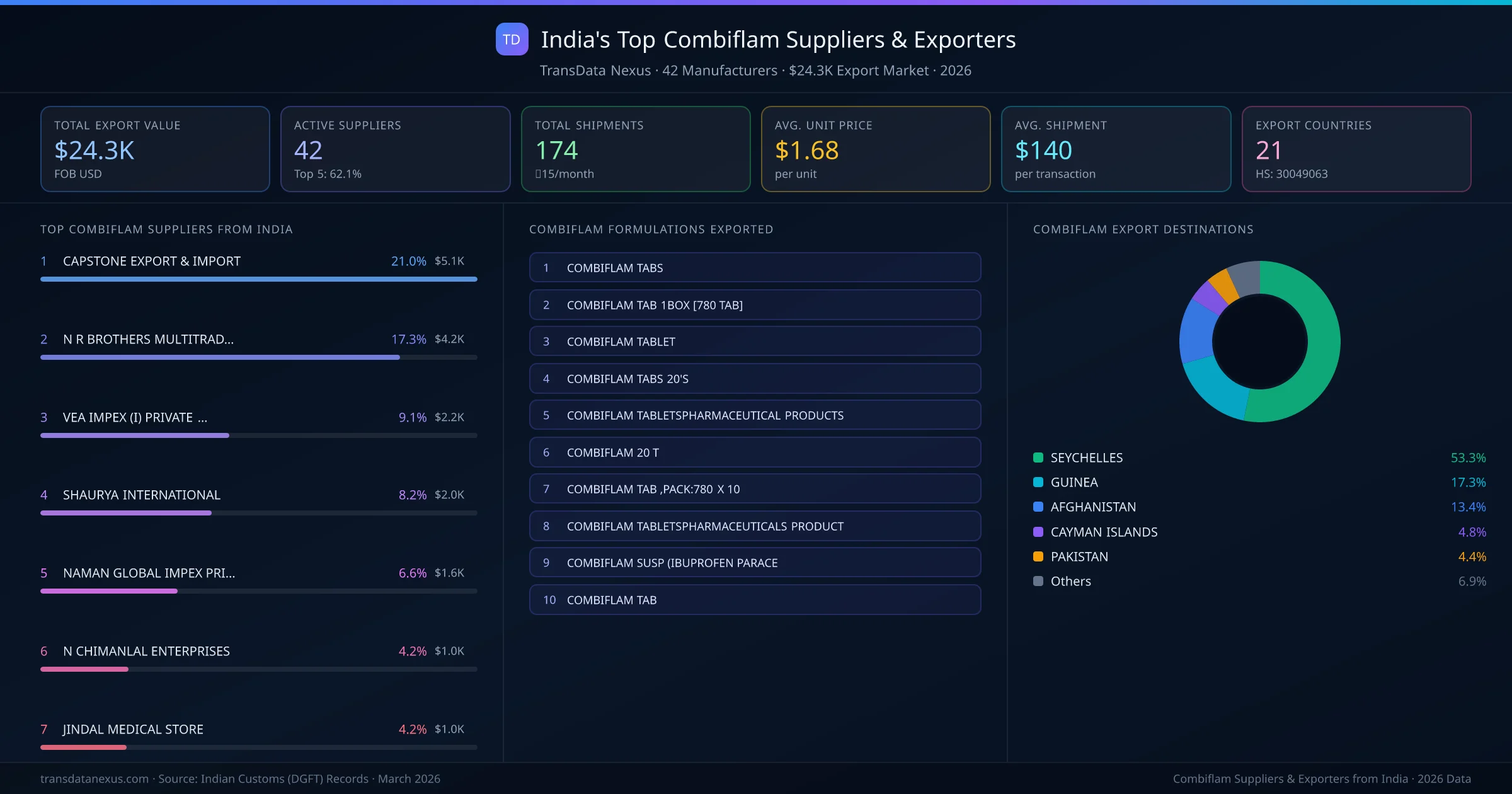The width and height of the screenshot is (1512, 794).
Task: Select the Total Export Value stat card
Action: point(154,149)
